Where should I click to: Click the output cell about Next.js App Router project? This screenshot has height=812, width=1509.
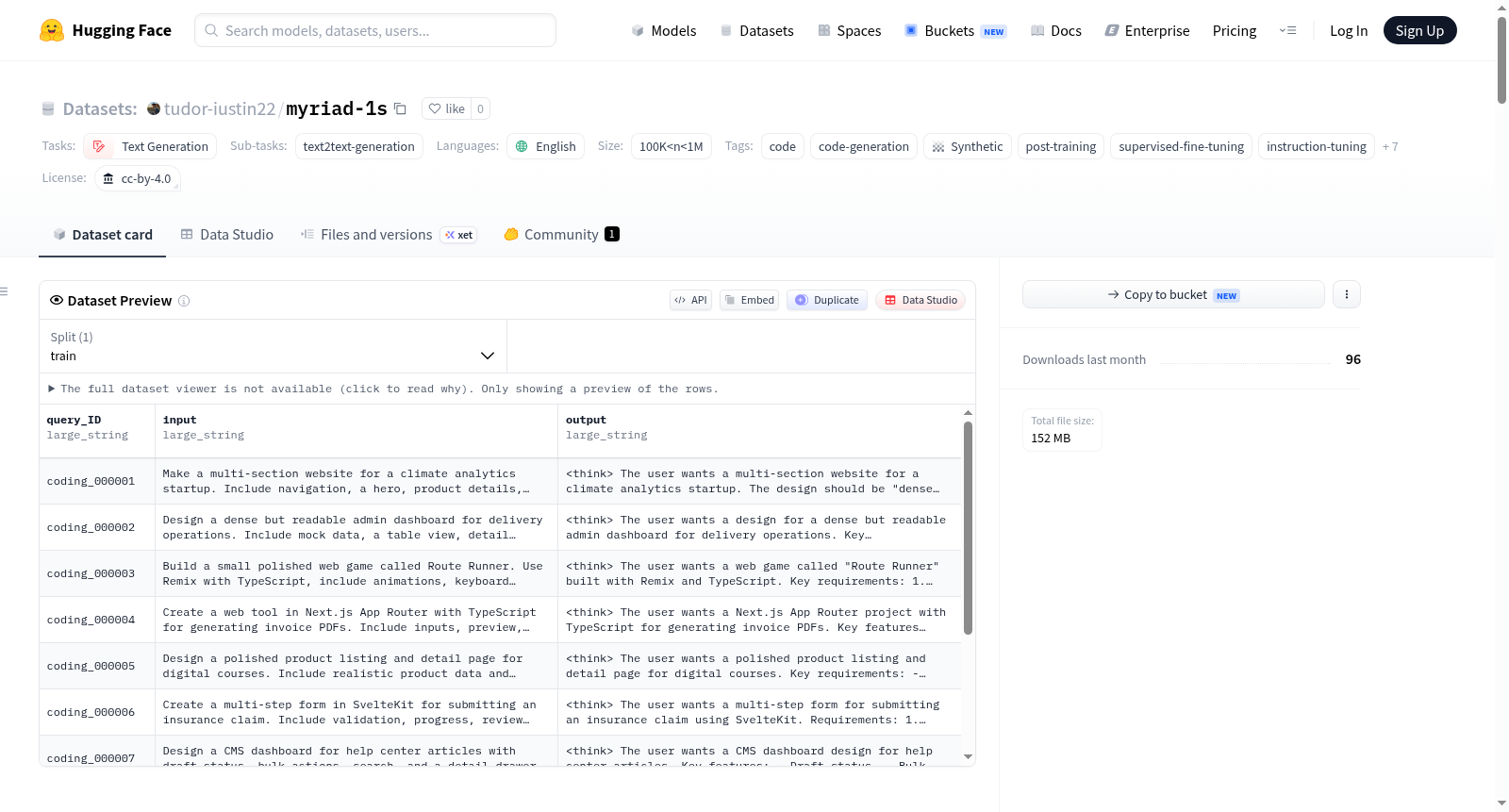759,620
